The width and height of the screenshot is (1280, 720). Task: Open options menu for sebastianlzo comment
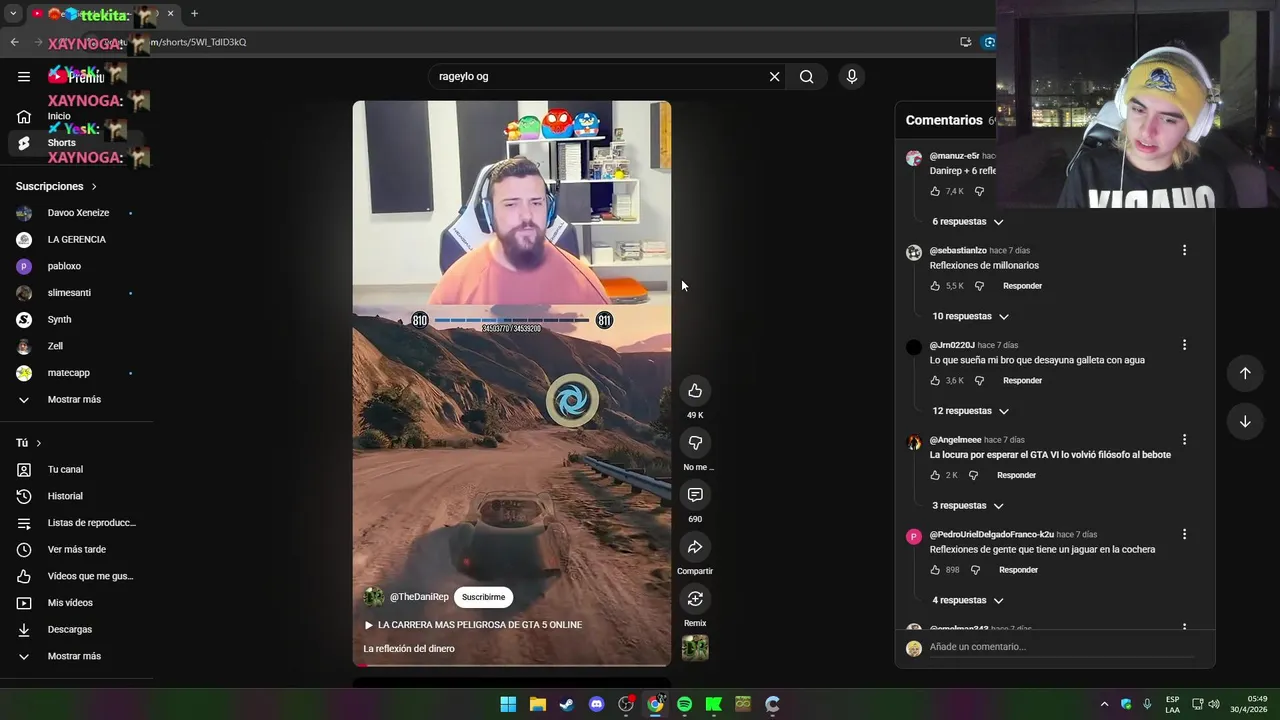point(1184,250)
